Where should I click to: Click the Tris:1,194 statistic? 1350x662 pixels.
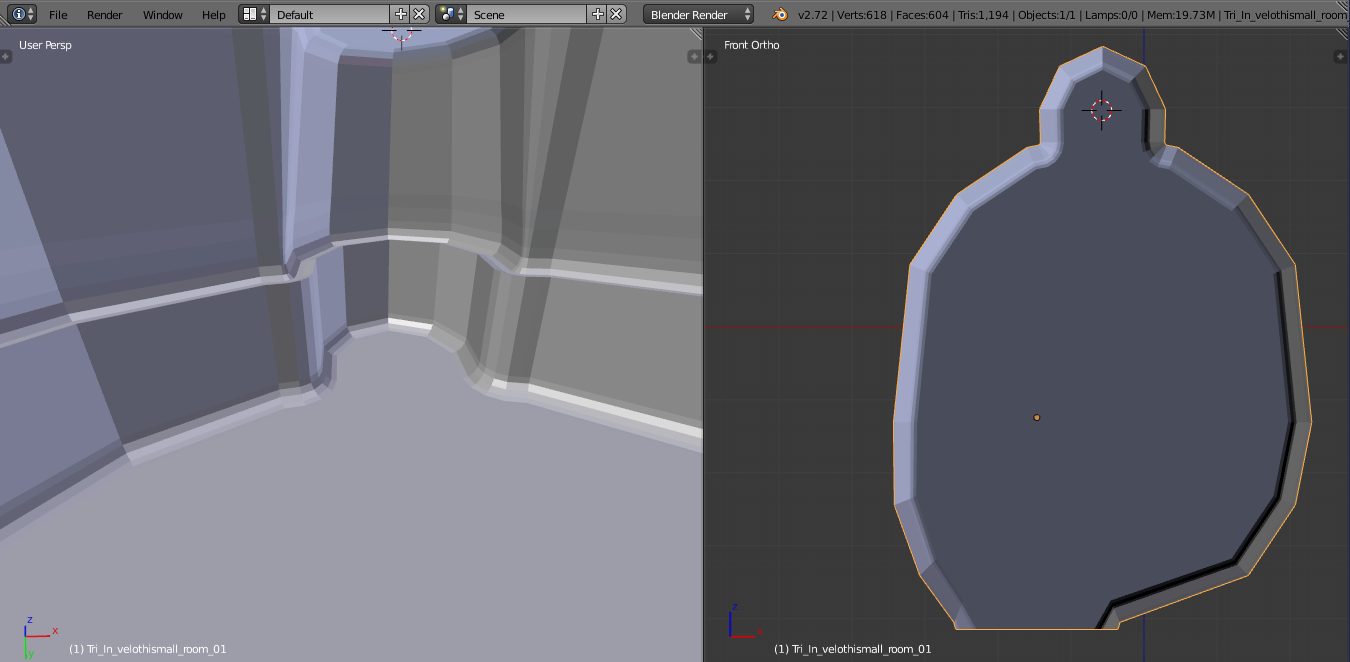tap(984, 15)
